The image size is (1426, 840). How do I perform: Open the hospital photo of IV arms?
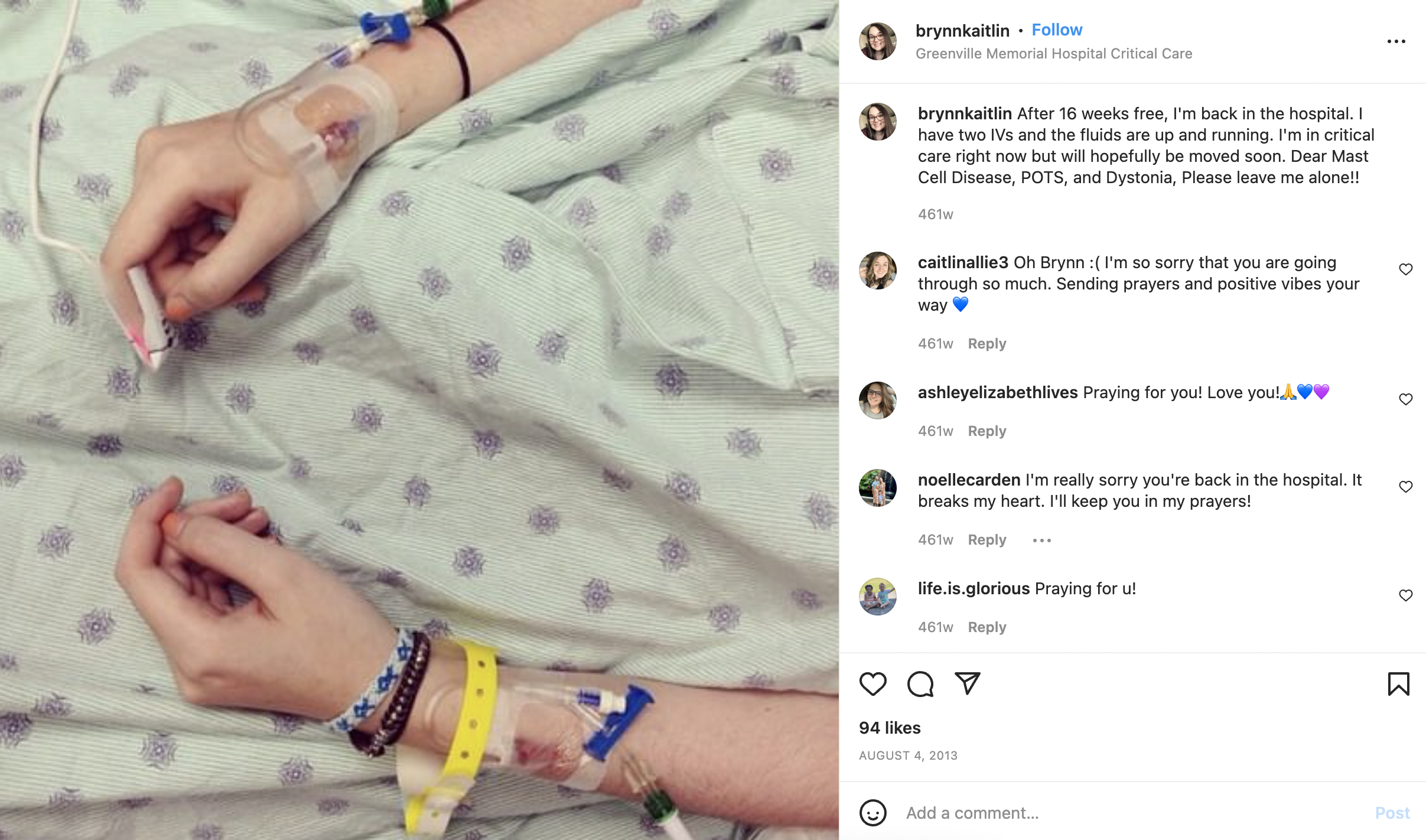tap(419, 420)
